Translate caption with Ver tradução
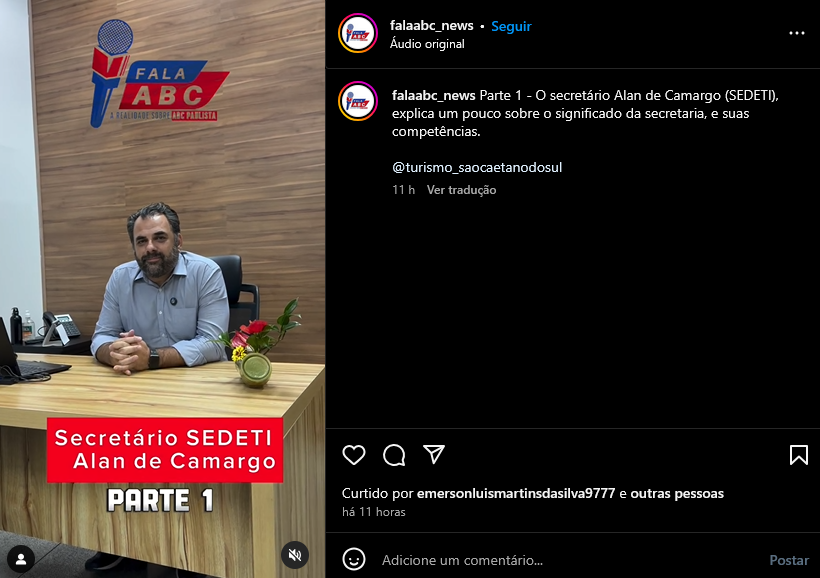Image resolution: width=820 pixels, height=578 pixels. (x=461, y=190)
